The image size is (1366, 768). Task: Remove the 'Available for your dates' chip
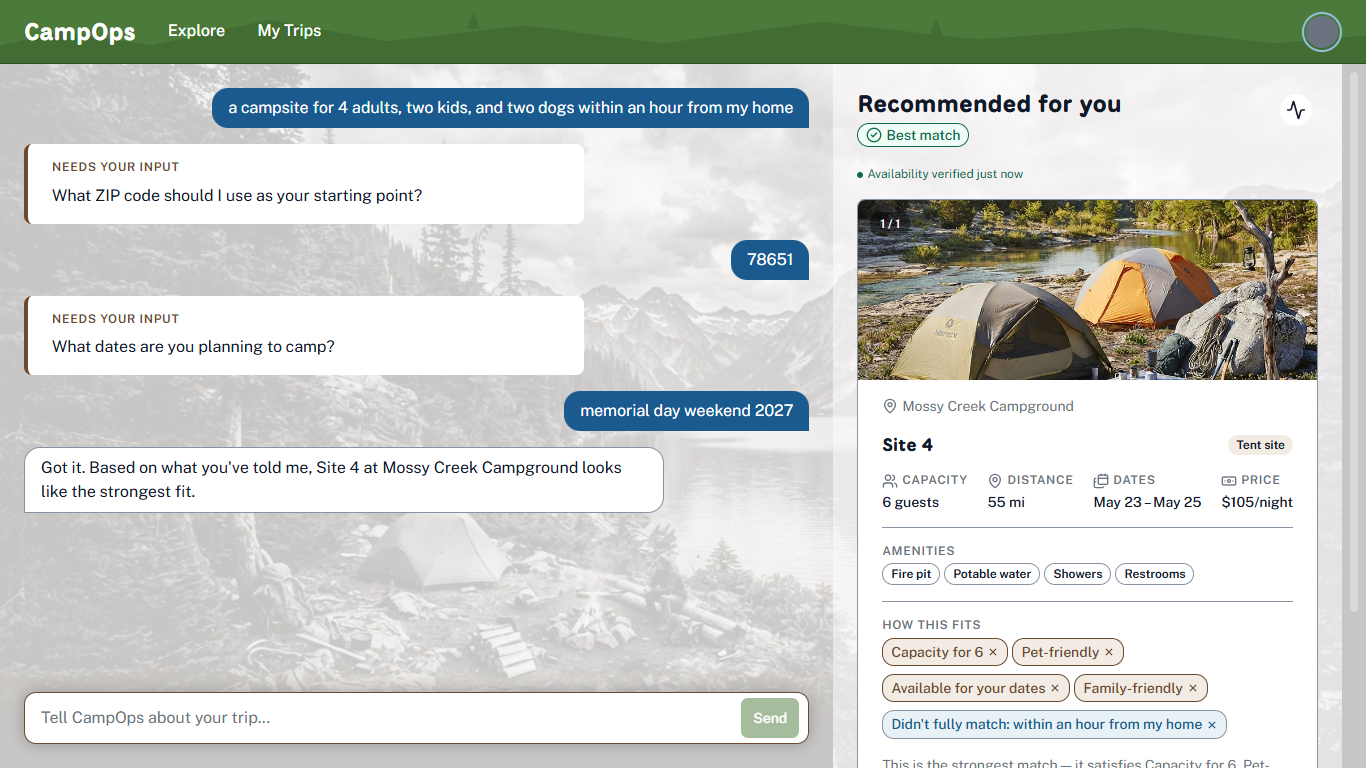pos(1055,688)
